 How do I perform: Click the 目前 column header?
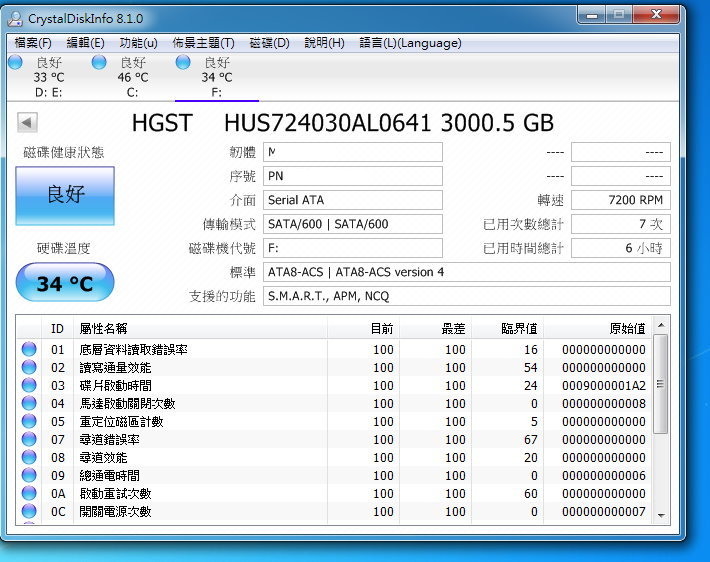[363, 328]
